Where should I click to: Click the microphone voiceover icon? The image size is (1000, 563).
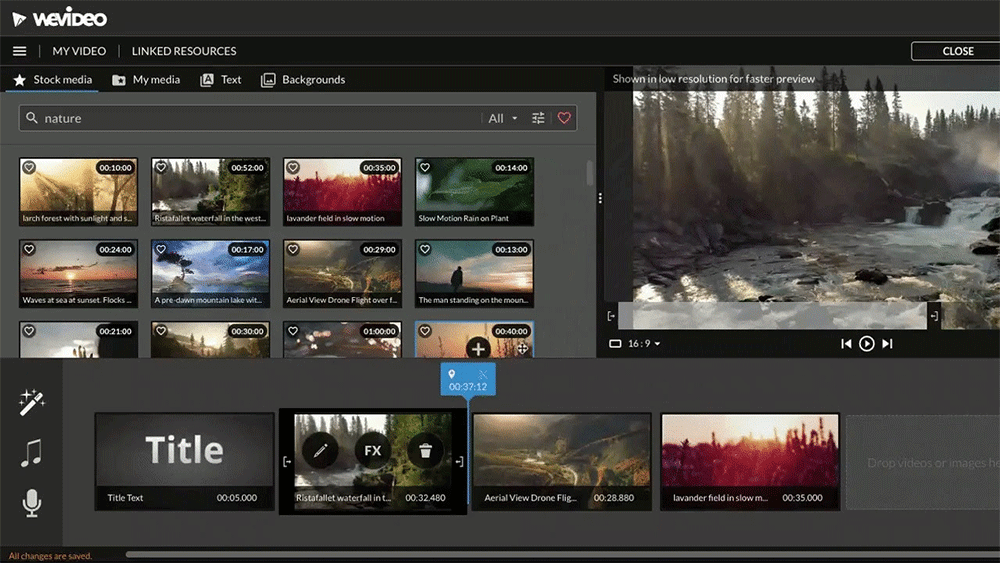32,503
